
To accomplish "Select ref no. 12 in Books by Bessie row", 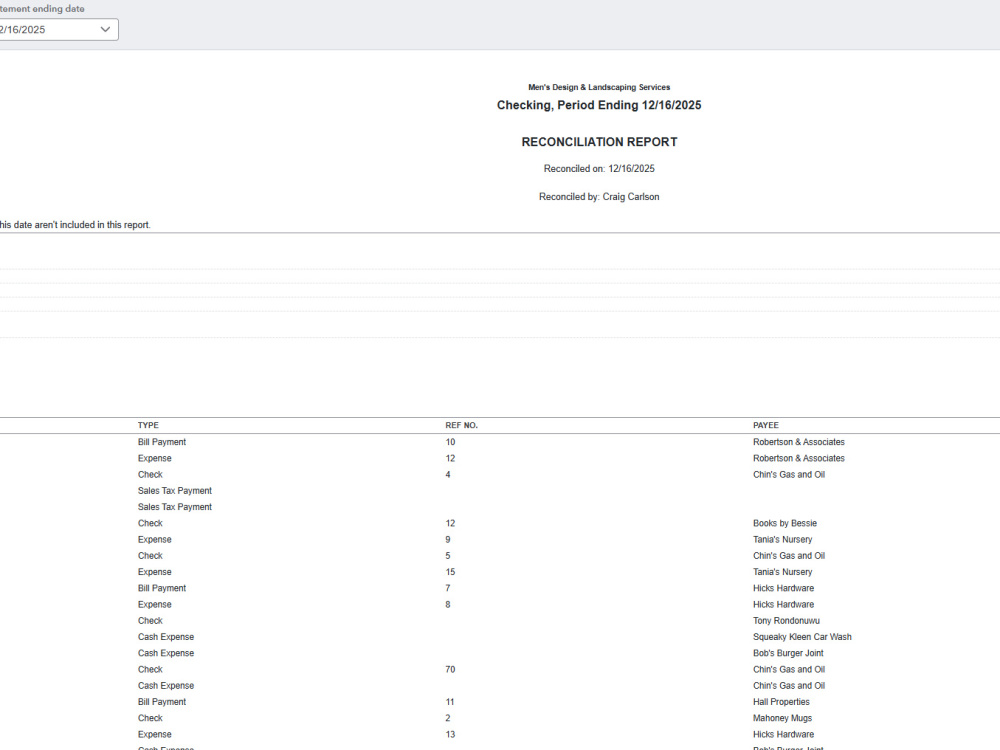I will tap(450, 523).
